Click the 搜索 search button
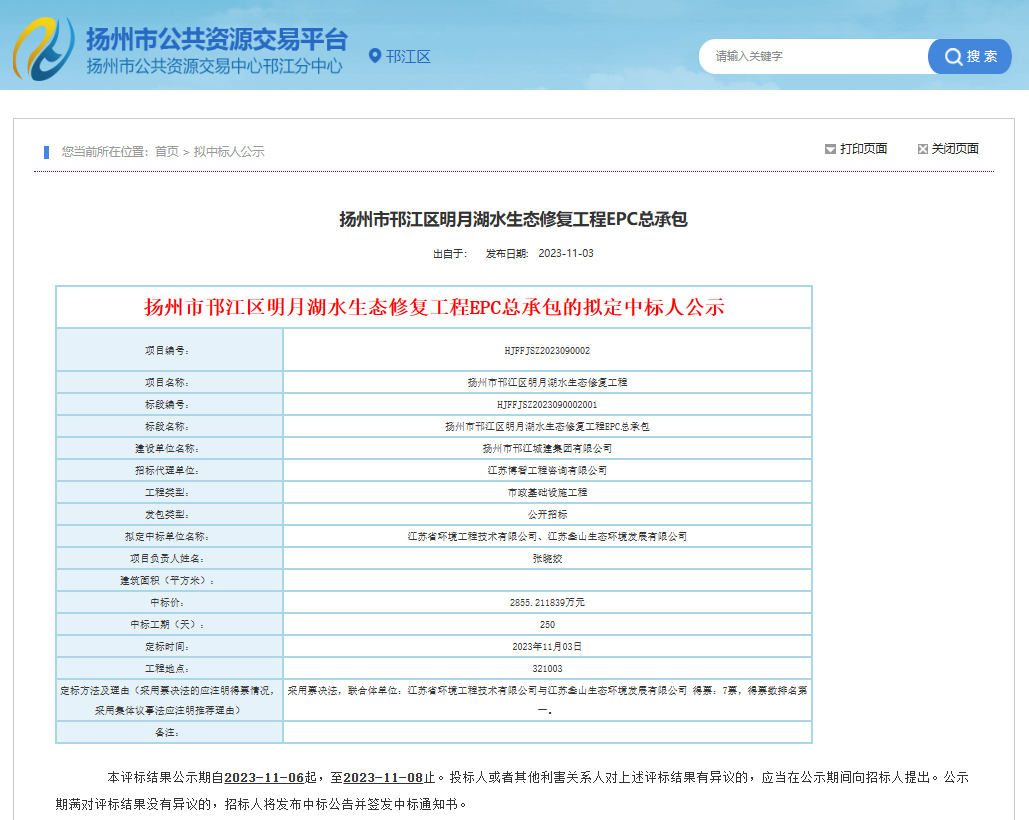1029x820 pixels. pyautogui.click(x=969, y=56)
